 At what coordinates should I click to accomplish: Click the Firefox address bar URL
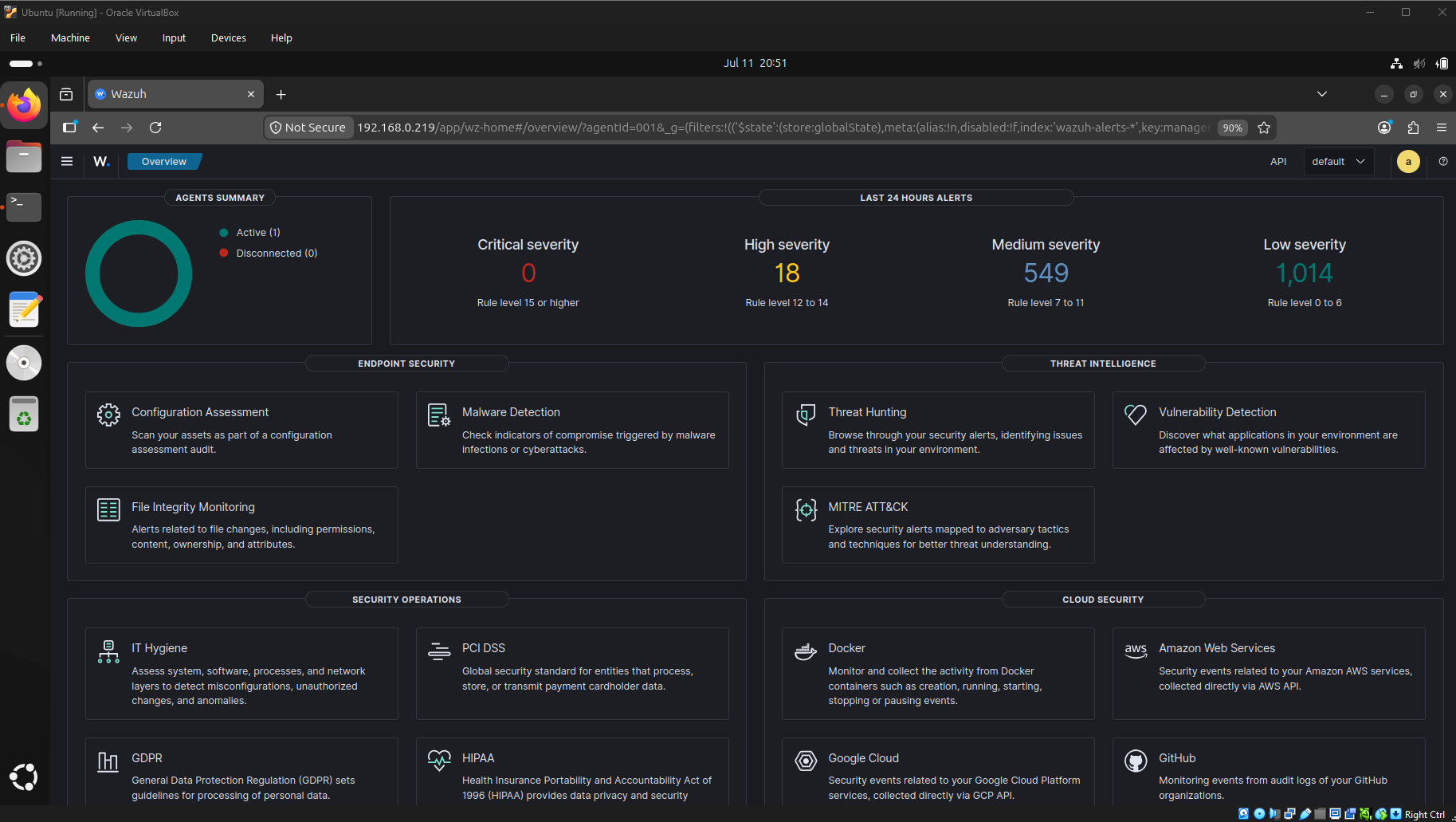click(x=783, y=128)
